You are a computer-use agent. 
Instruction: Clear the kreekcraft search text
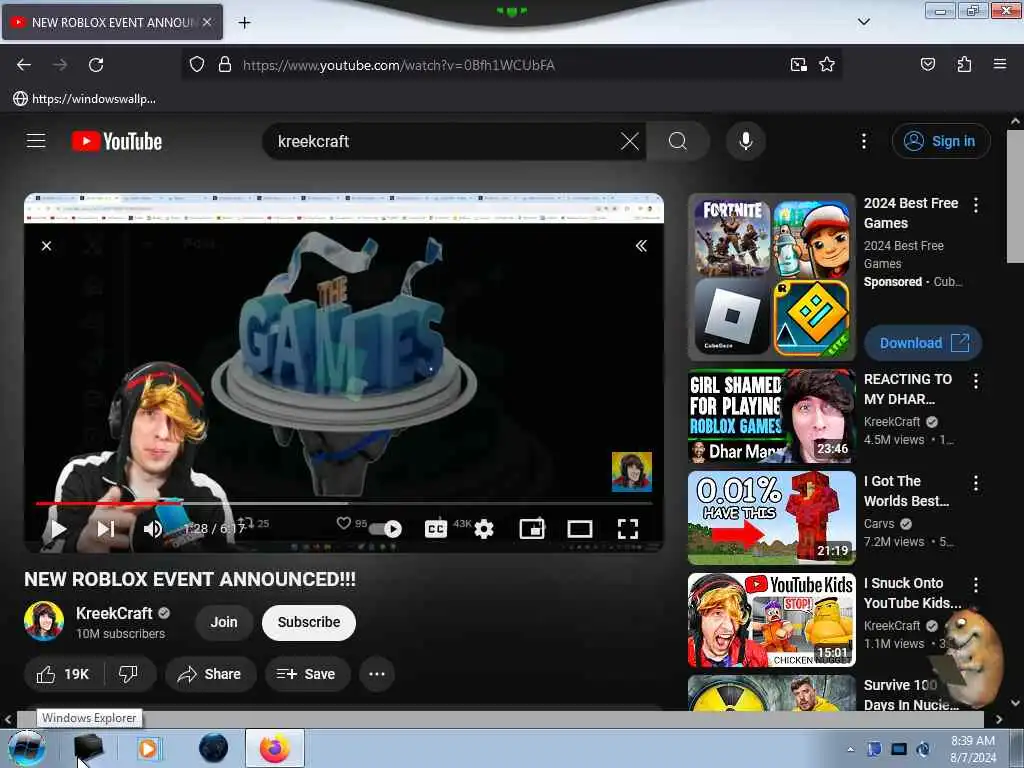click(630, 141)
